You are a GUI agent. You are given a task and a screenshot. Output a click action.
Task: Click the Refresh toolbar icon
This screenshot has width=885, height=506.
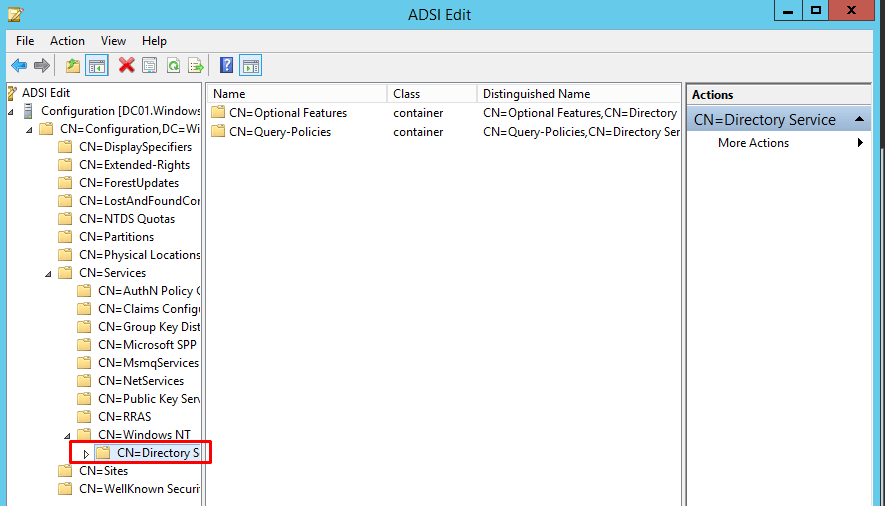click(173, 65)
